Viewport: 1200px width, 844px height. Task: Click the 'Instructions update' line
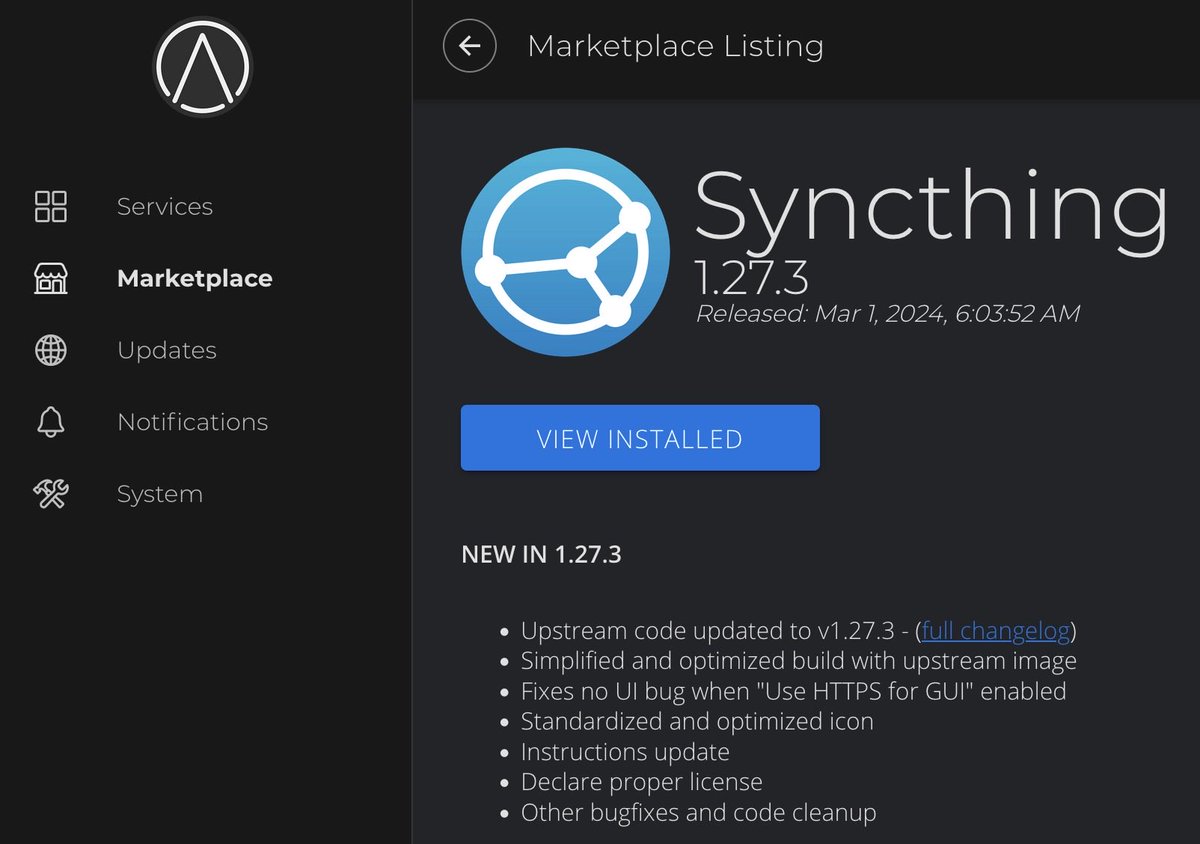click(625, 751)
